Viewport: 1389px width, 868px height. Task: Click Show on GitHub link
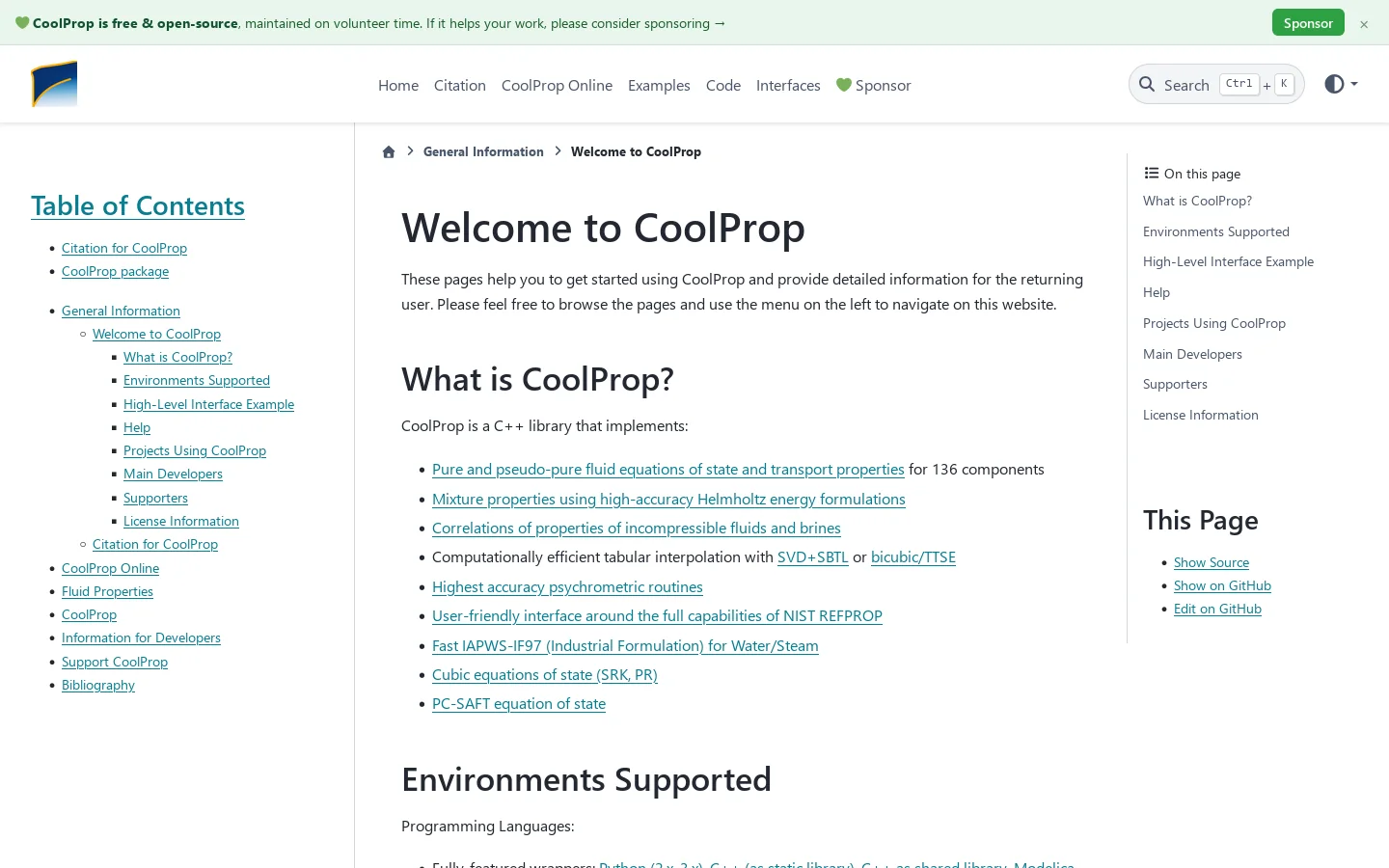click(1222, 585)
